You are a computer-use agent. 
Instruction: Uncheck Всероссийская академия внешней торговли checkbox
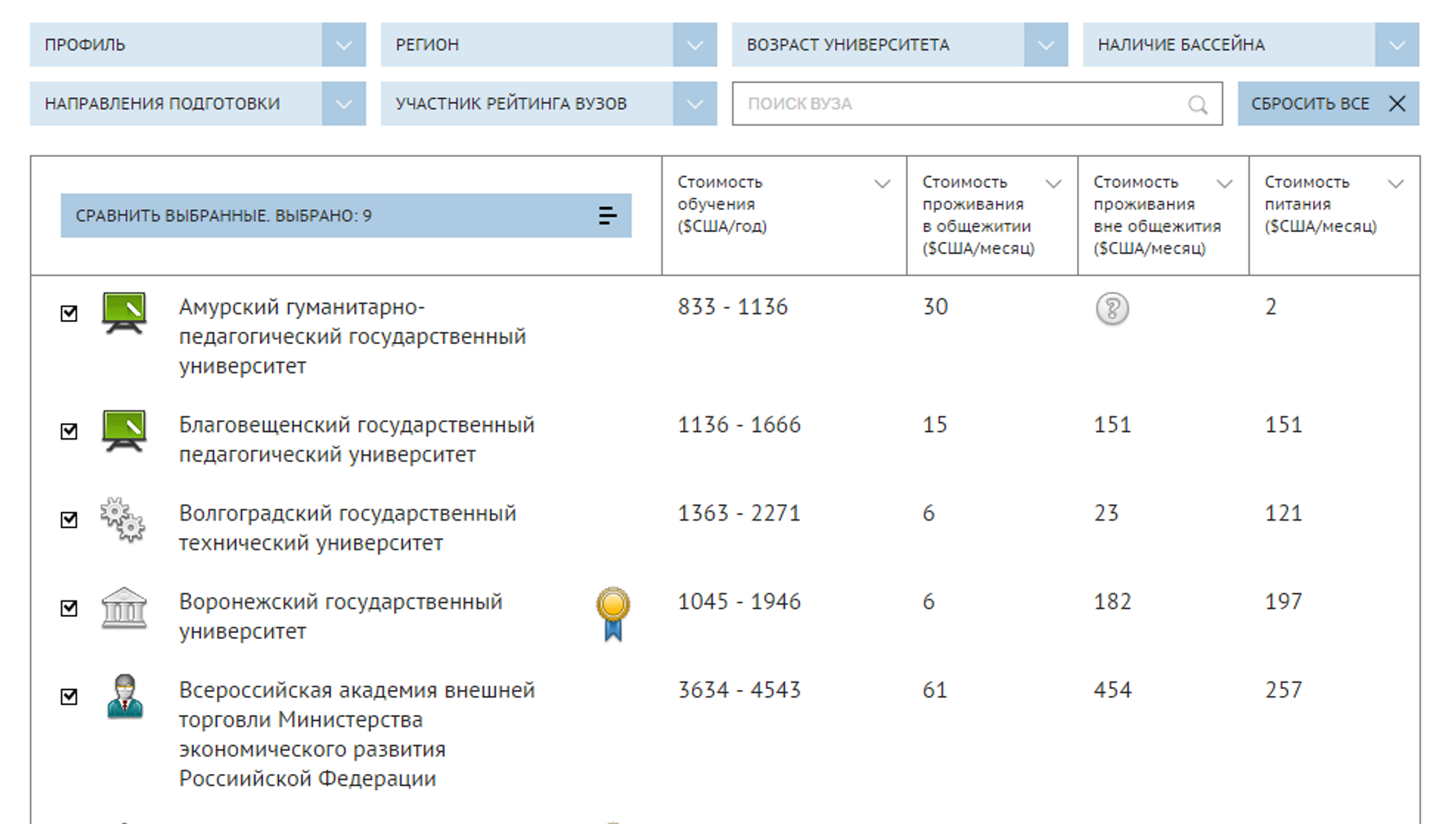pos(69,697)
